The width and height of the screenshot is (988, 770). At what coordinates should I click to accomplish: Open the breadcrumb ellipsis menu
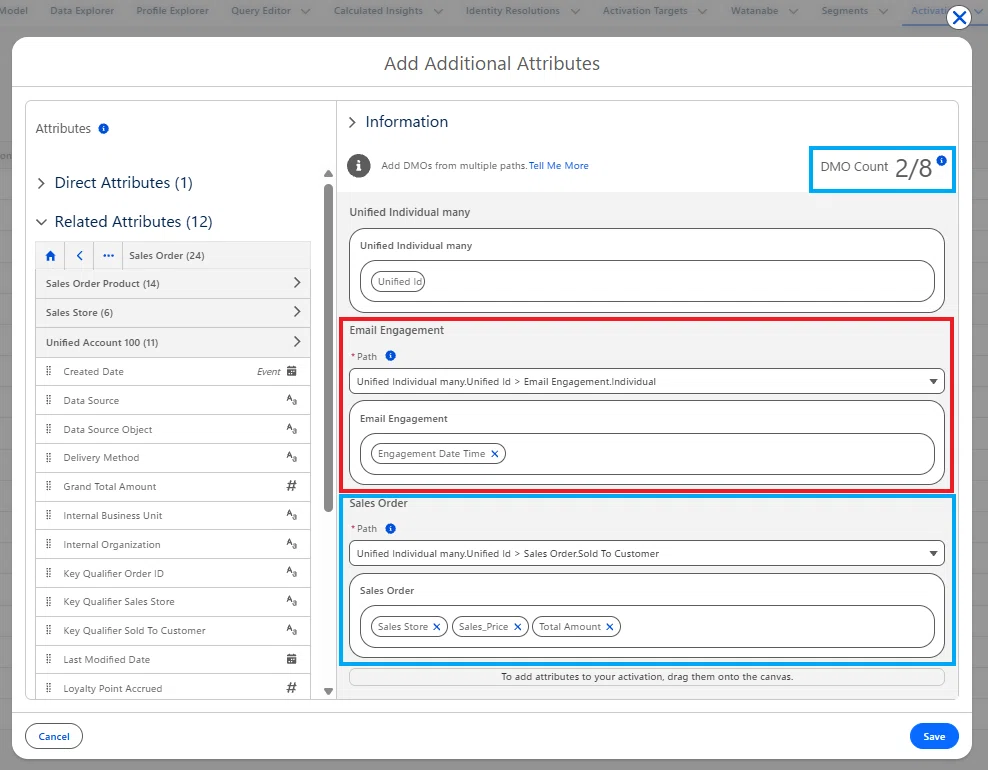click(108, 256)
